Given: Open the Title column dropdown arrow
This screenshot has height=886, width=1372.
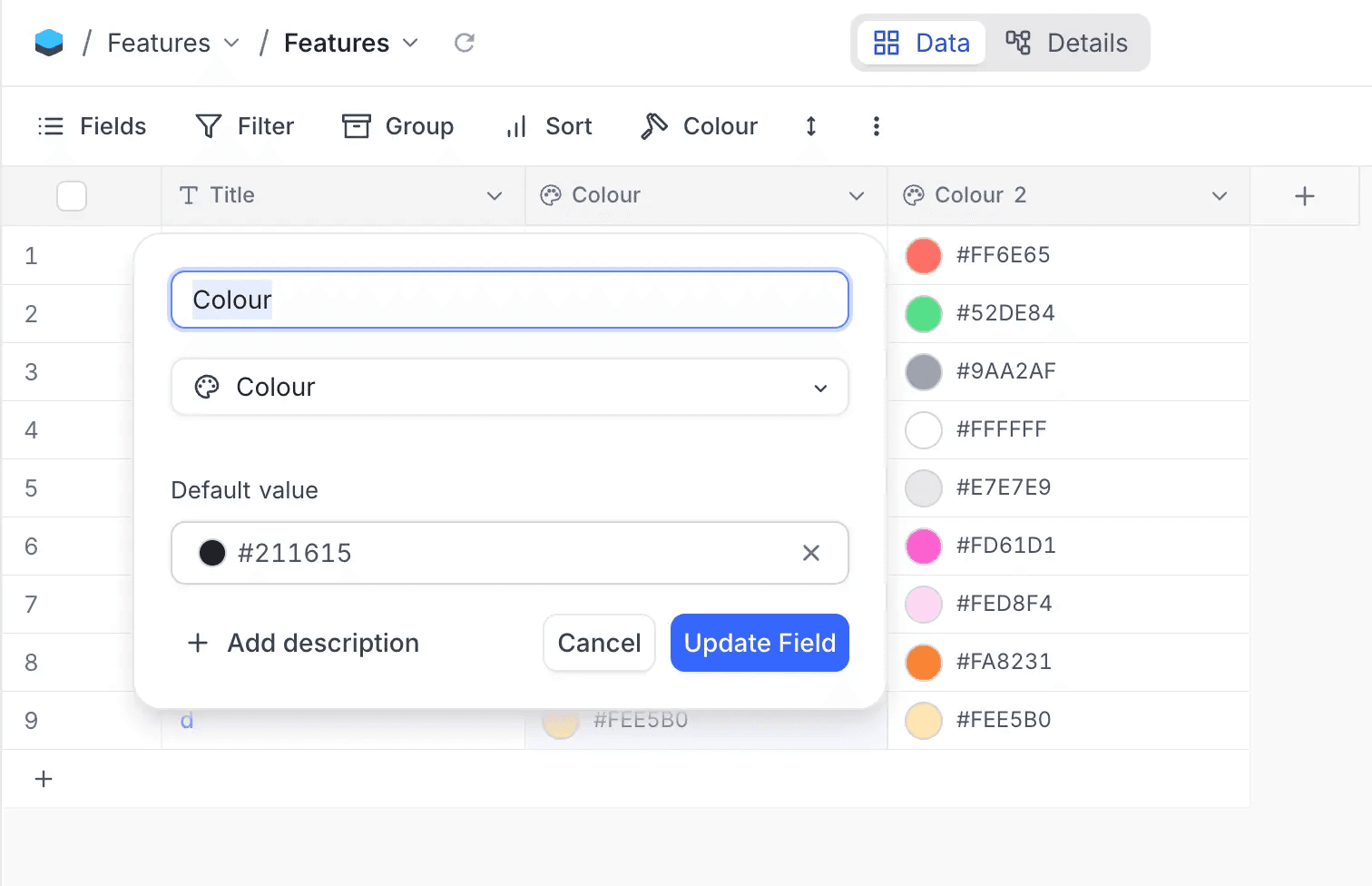Looking at the screenshot, I should [495, 196].
